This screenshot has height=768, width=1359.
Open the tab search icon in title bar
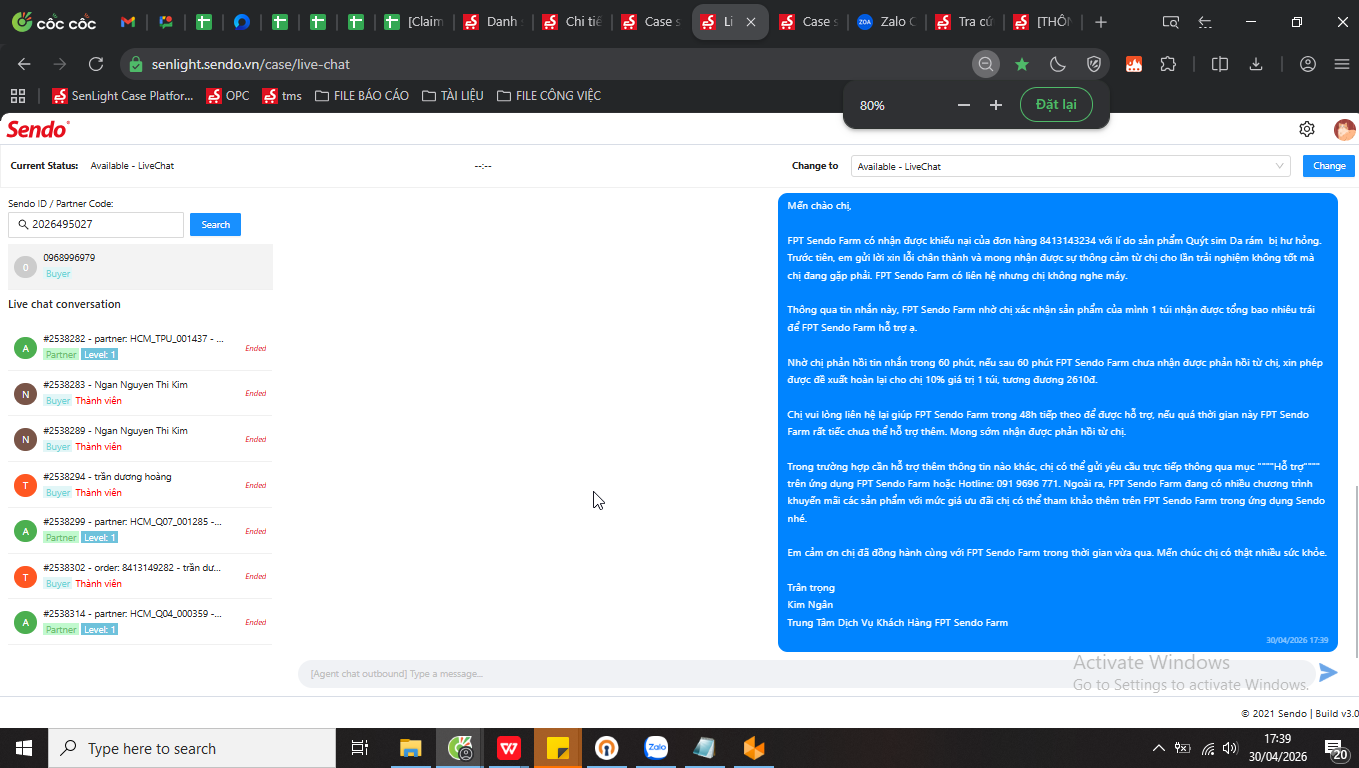pos(1170,22)
